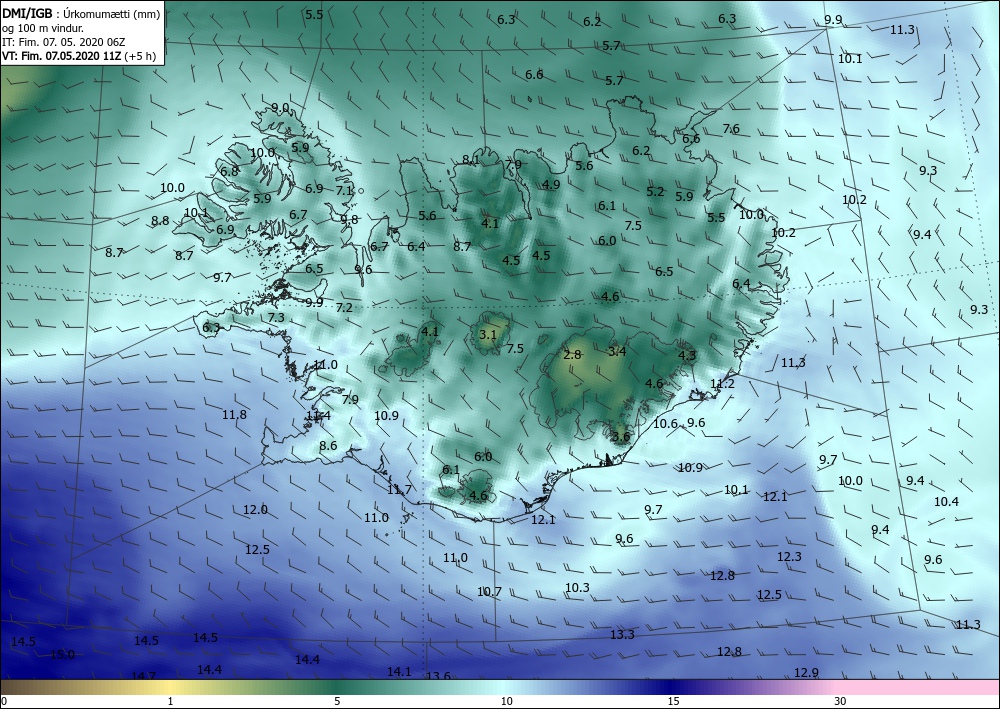Click the 7.1 map value
The width and height of the screenshot is (1000, 709).
pyautogui.click(x=344, y=190)
